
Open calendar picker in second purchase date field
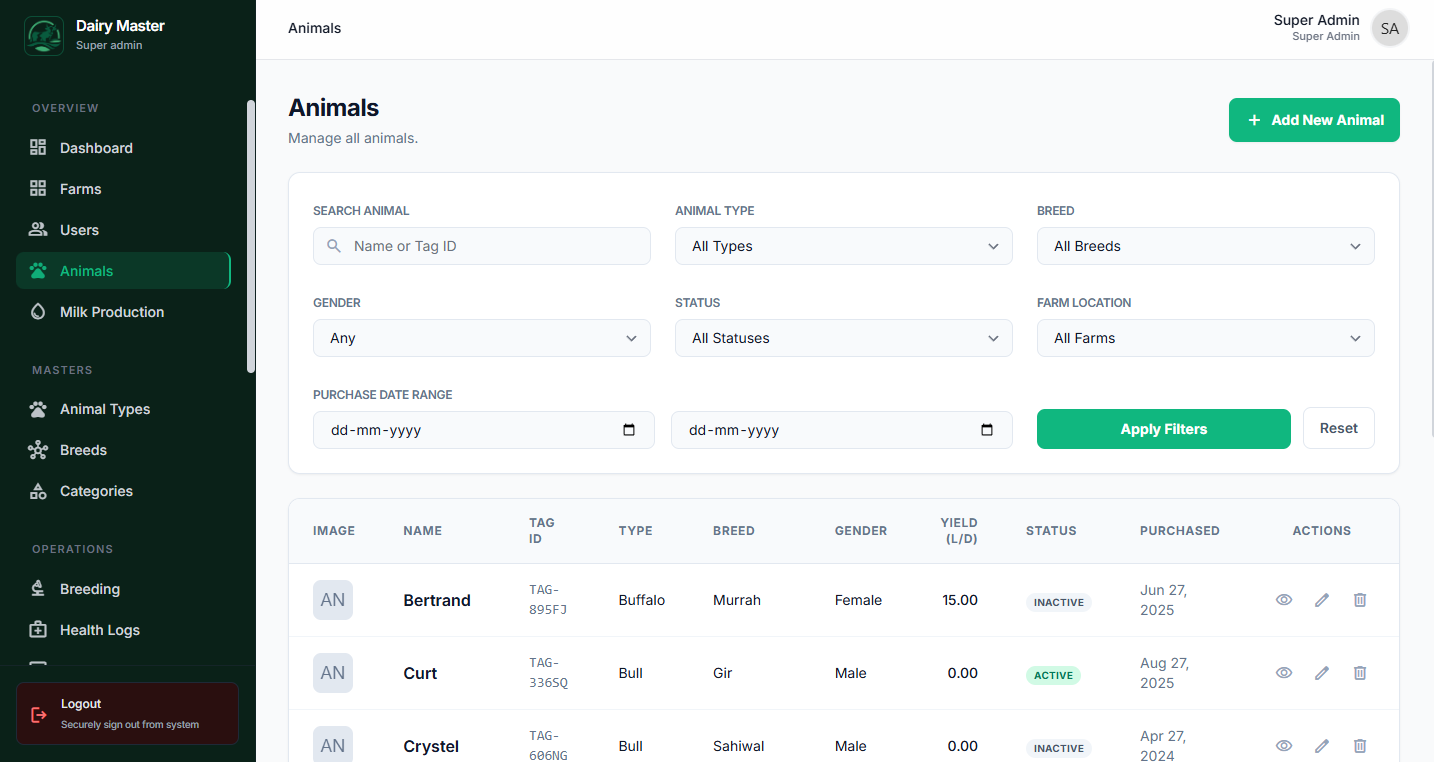tap(987, 430)
